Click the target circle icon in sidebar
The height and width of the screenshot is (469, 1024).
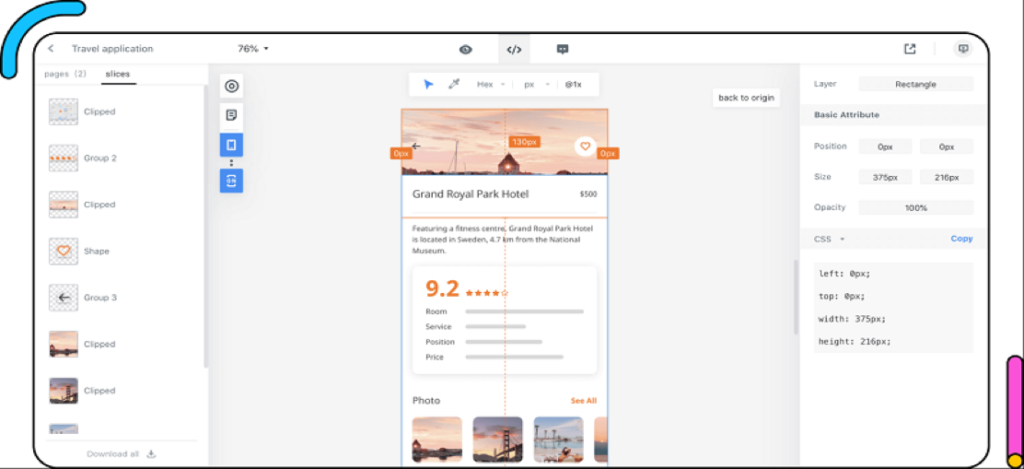click(231, 87)
